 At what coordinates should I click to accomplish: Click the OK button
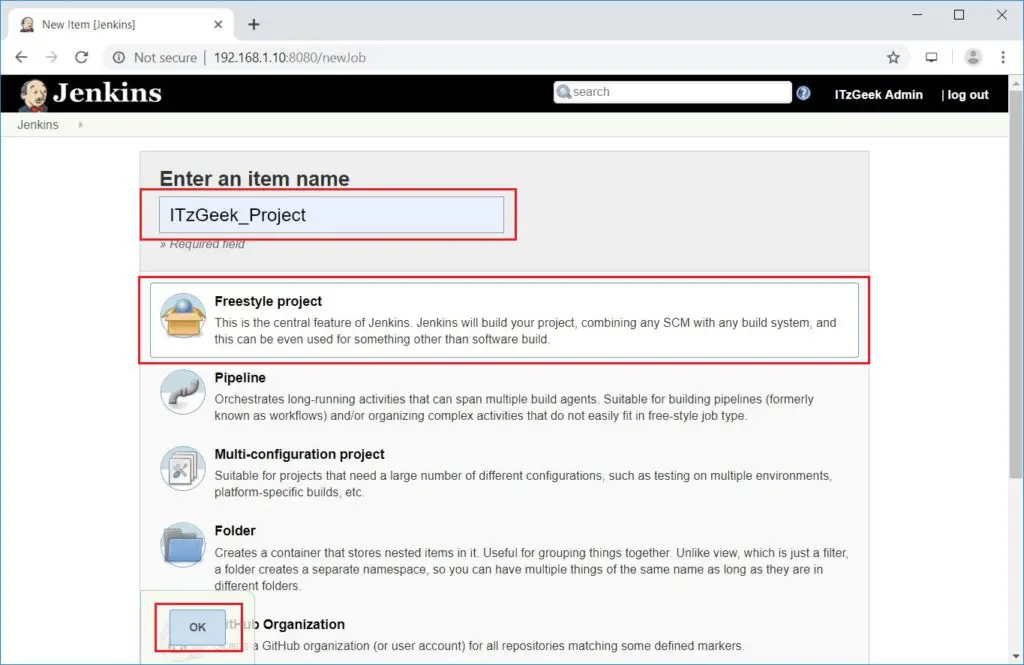click(x=197, y=627)
